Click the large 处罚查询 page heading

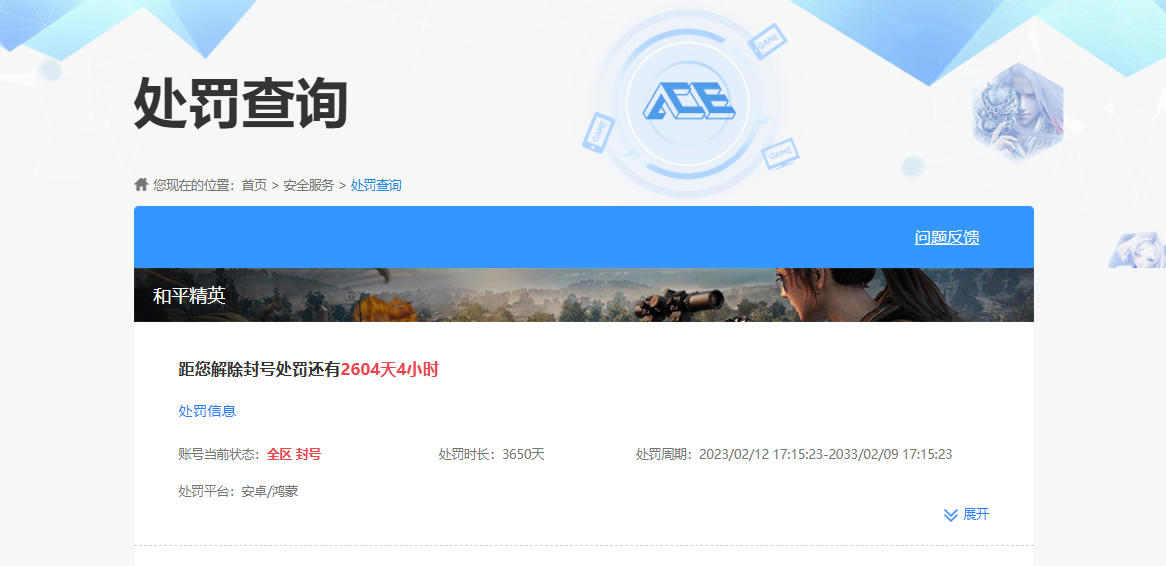[241, 104]
